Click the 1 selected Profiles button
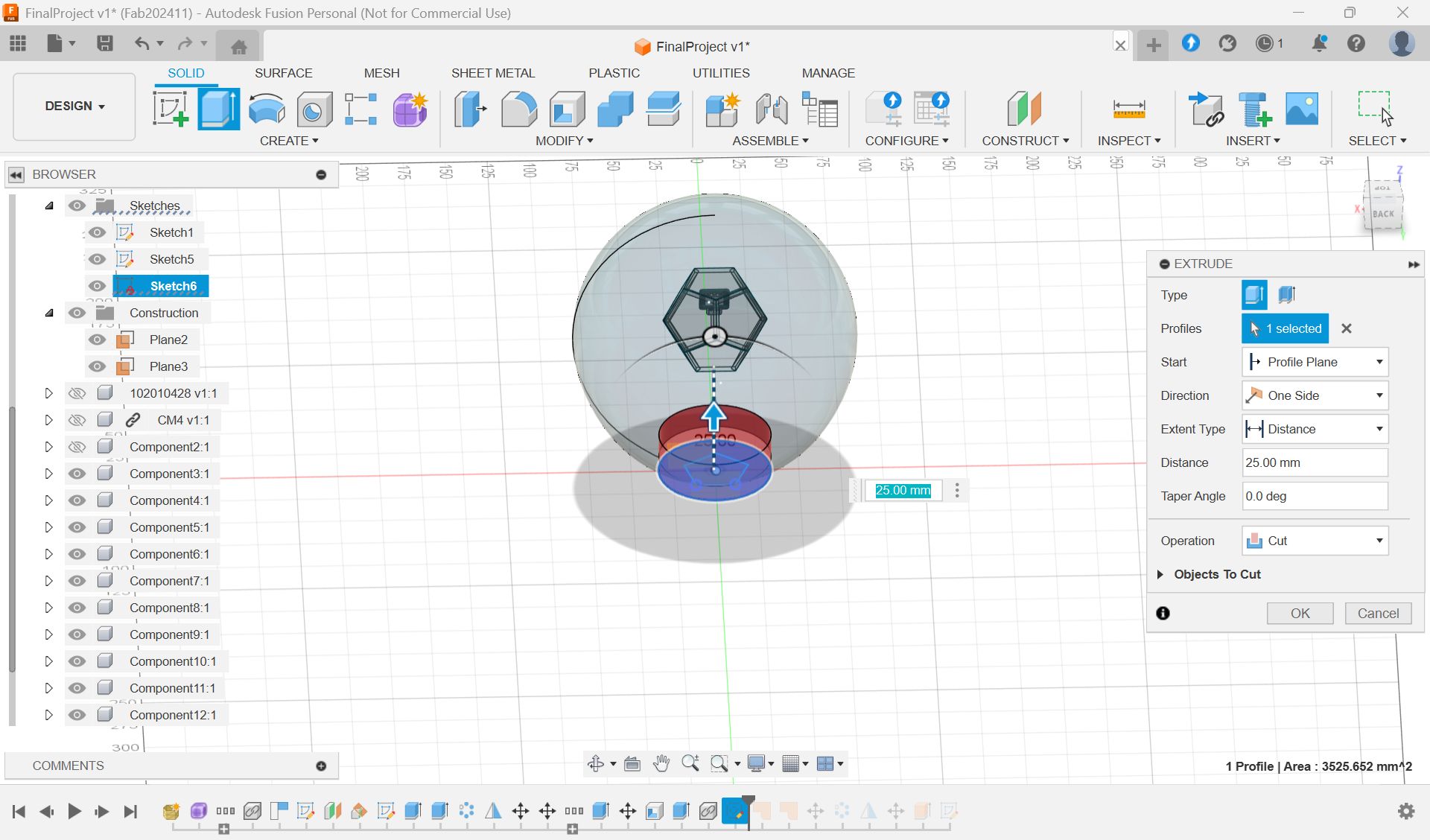This screenshot has width=1430, height=840. (1286, 328)
